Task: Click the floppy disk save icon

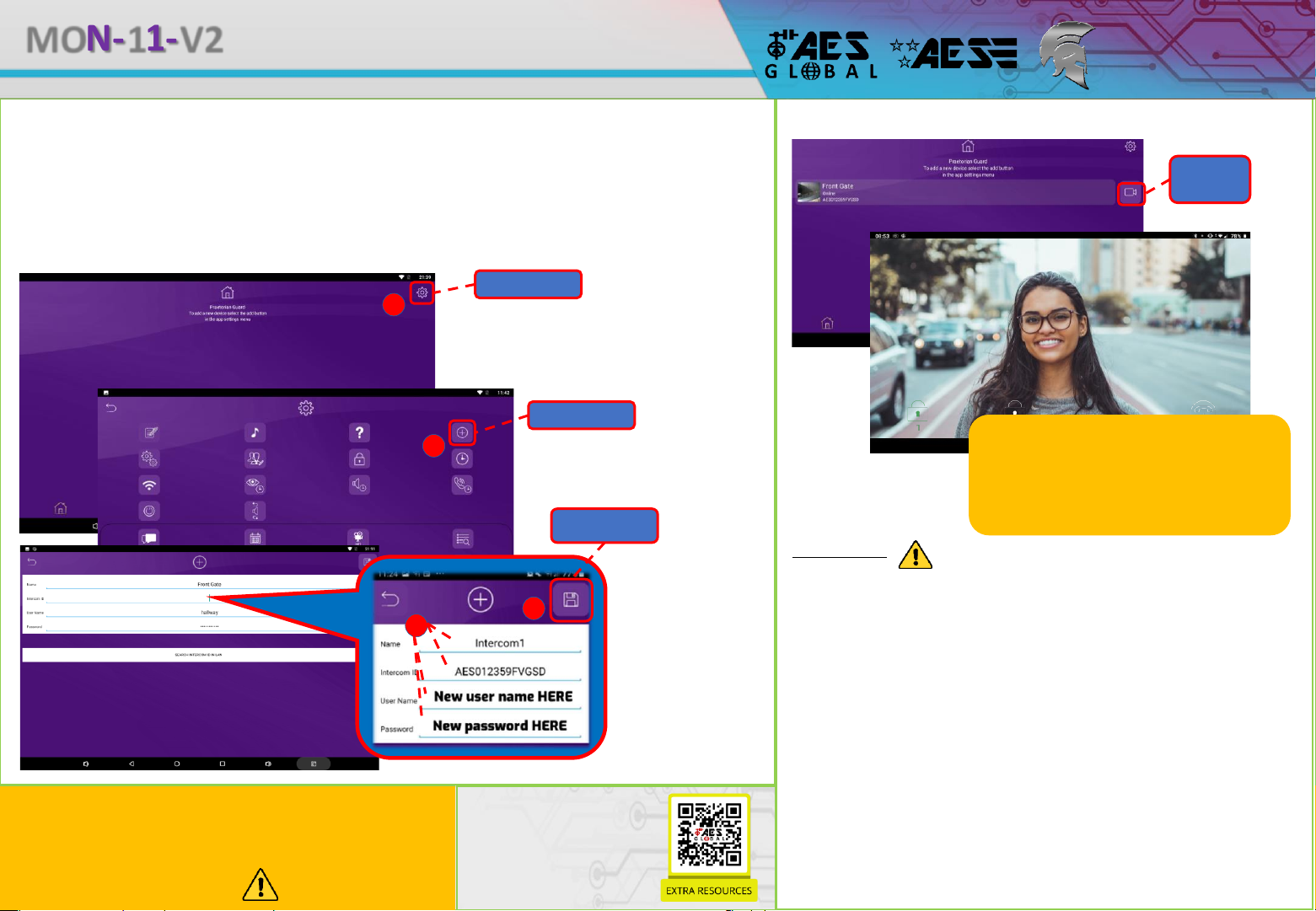Action: coord(571,600)
